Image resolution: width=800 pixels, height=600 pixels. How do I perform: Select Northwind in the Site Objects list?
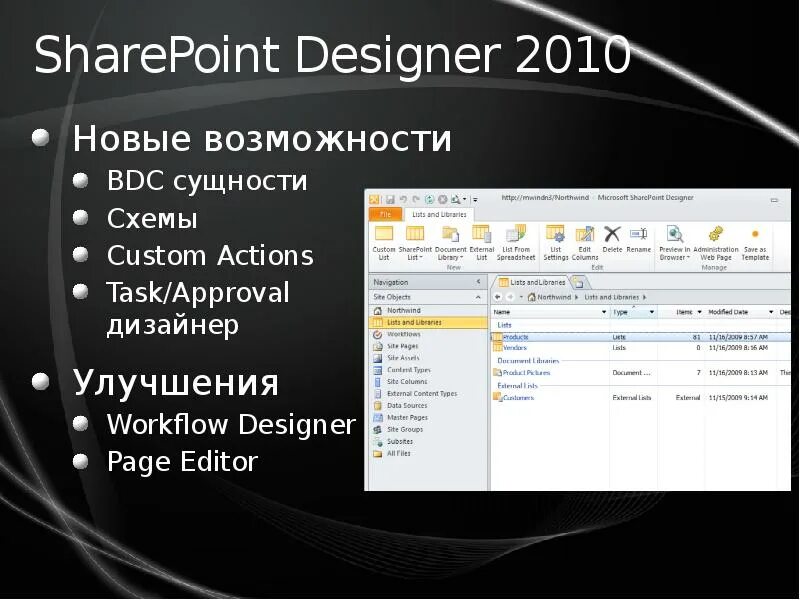428,310
